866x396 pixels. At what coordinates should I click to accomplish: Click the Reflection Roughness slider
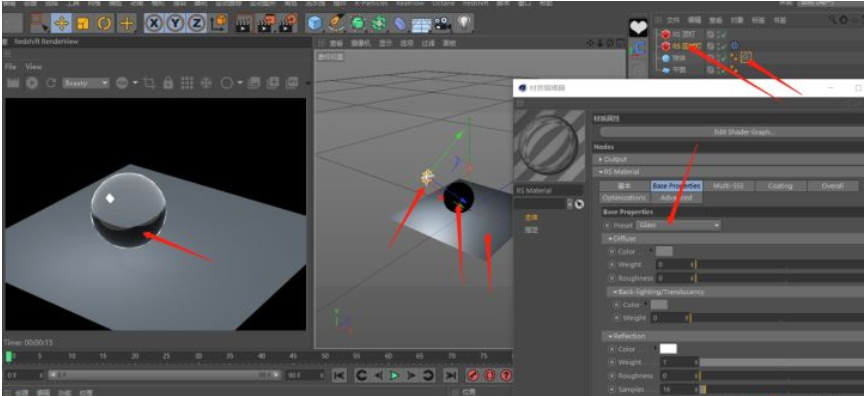(782, 376)
